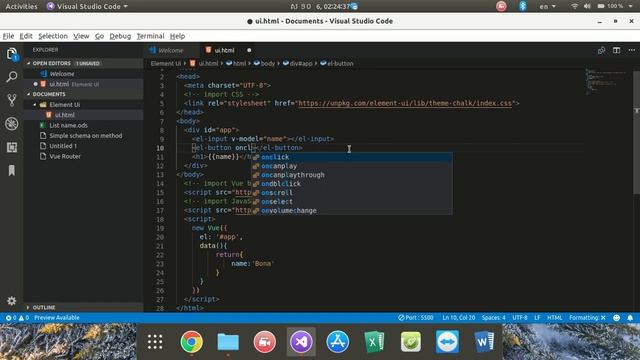Launch Google Chrome from the dock
This screenshot has height=360, width=640.
tap(191, 342)
